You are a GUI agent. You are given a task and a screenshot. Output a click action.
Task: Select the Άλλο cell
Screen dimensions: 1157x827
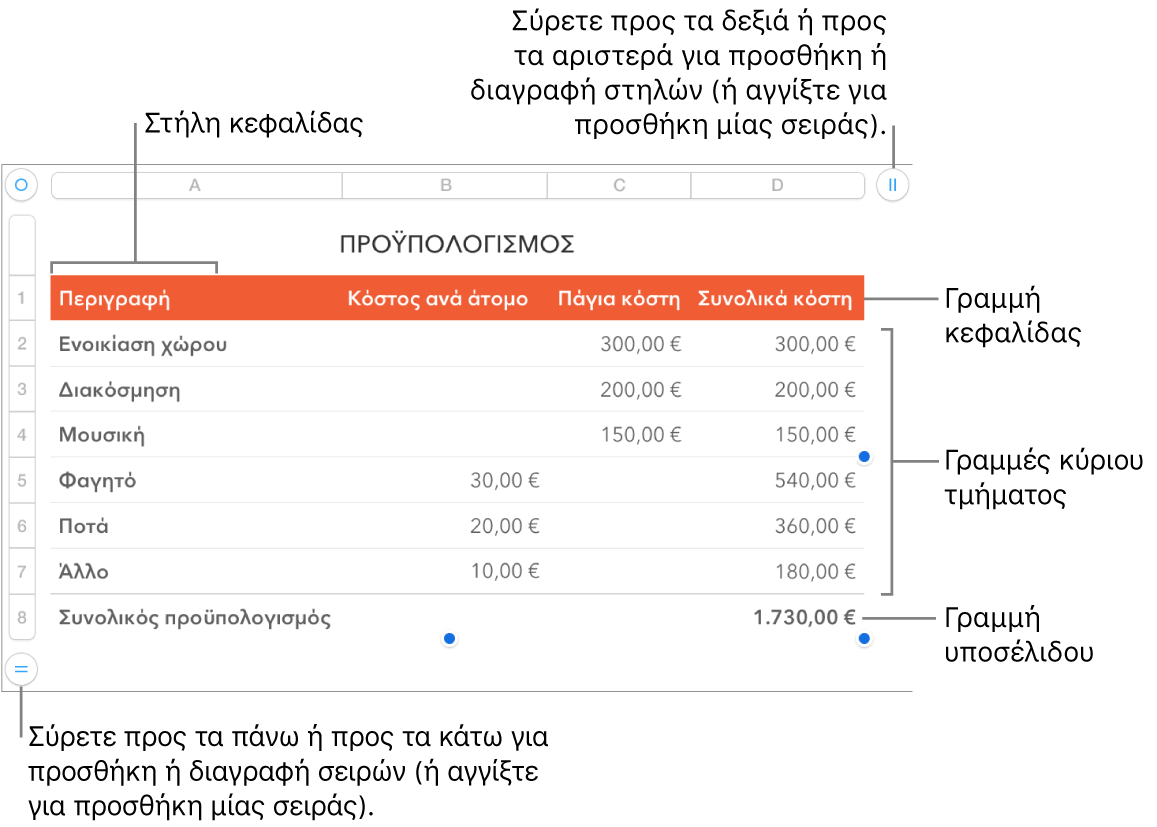196,572
